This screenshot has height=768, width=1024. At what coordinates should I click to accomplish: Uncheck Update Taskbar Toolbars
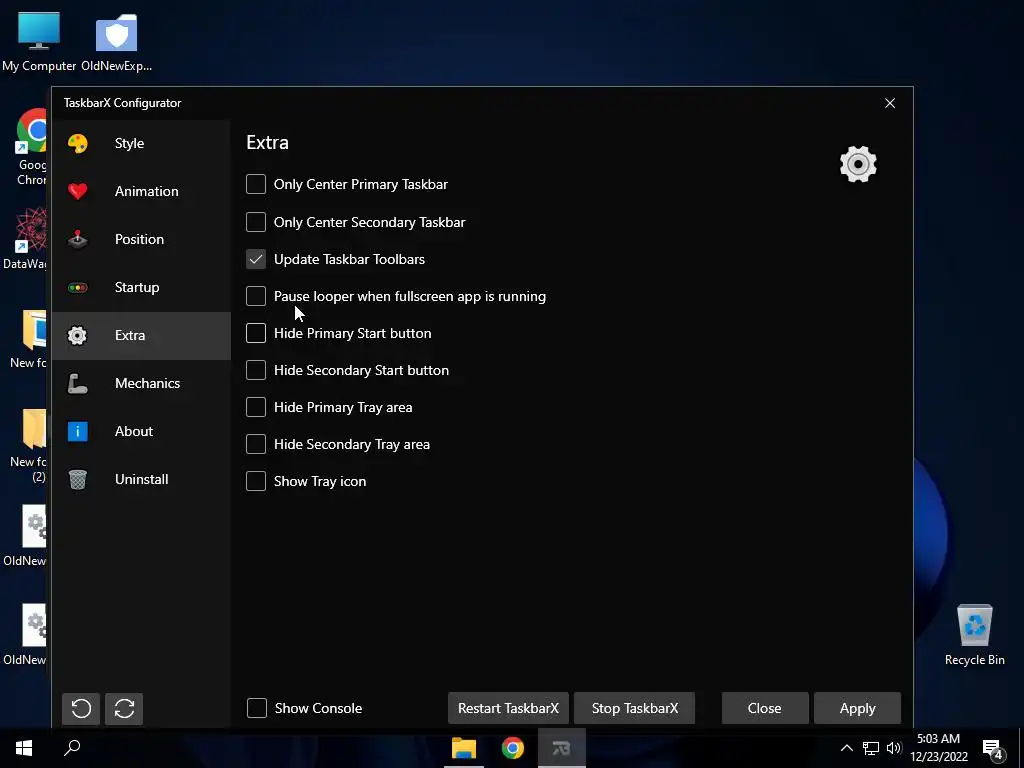tap(256, 259)
